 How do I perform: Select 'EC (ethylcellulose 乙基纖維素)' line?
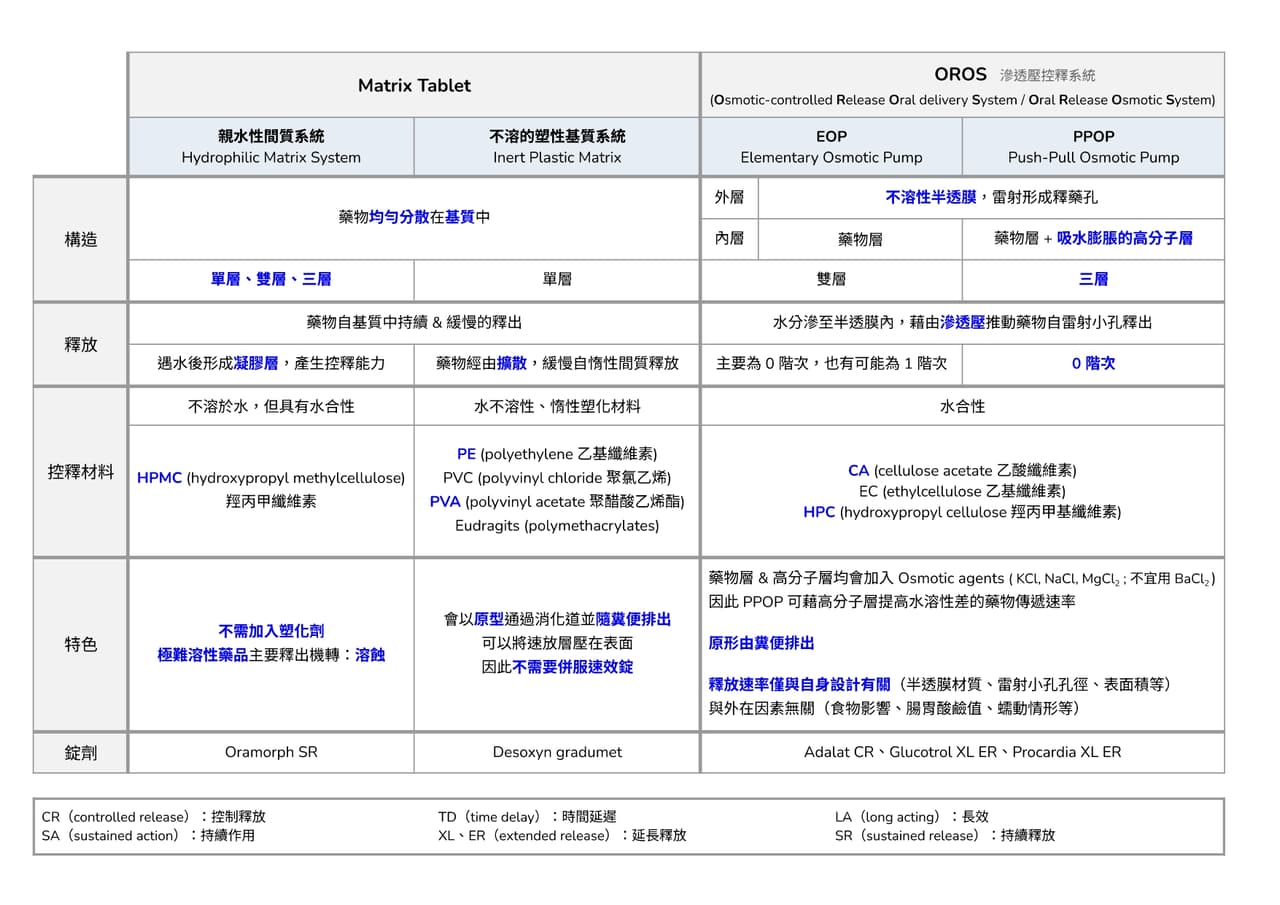coord(962,492)
